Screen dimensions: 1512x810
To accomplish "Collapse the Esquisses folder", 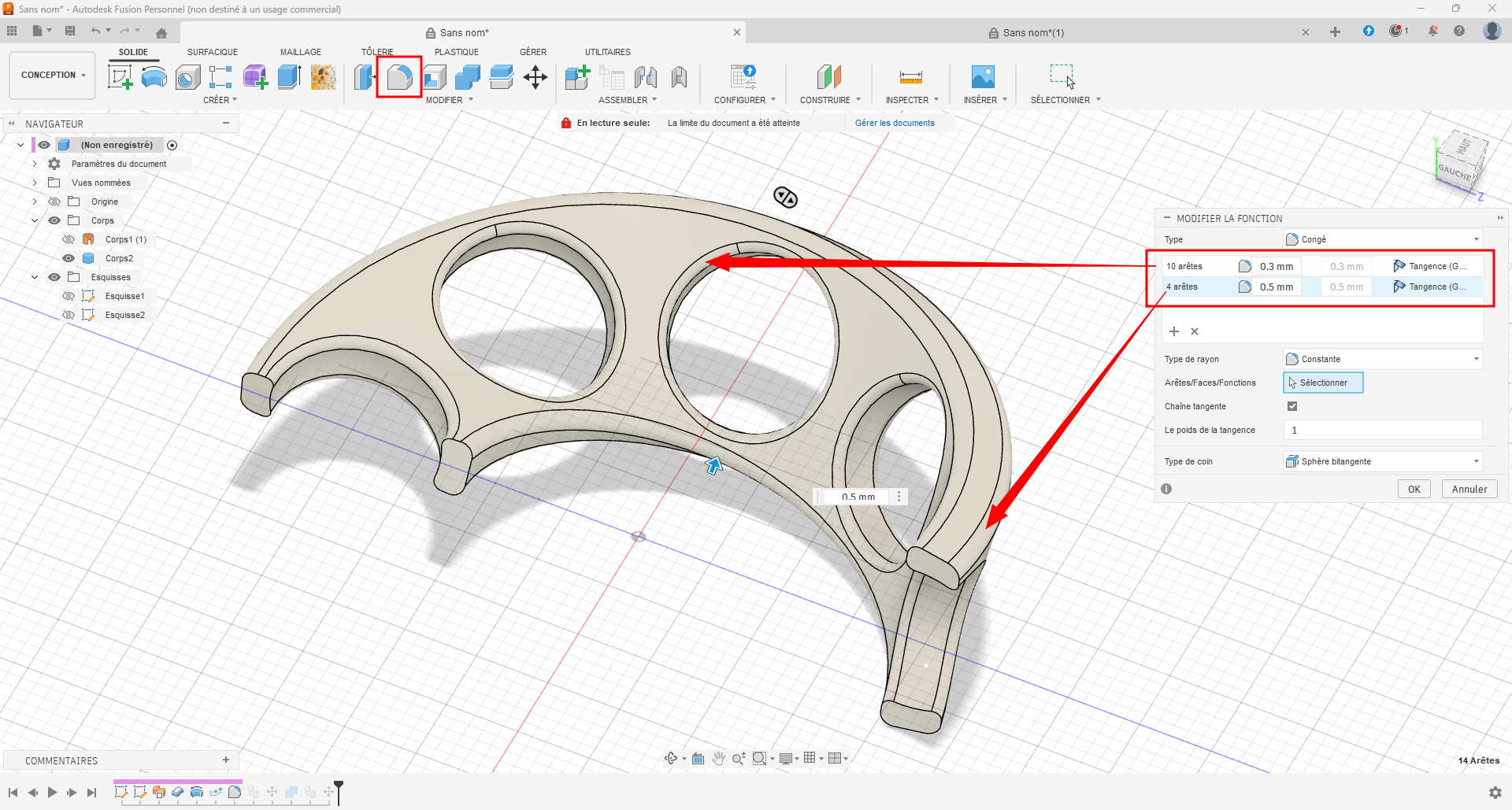I will (35, 277).
